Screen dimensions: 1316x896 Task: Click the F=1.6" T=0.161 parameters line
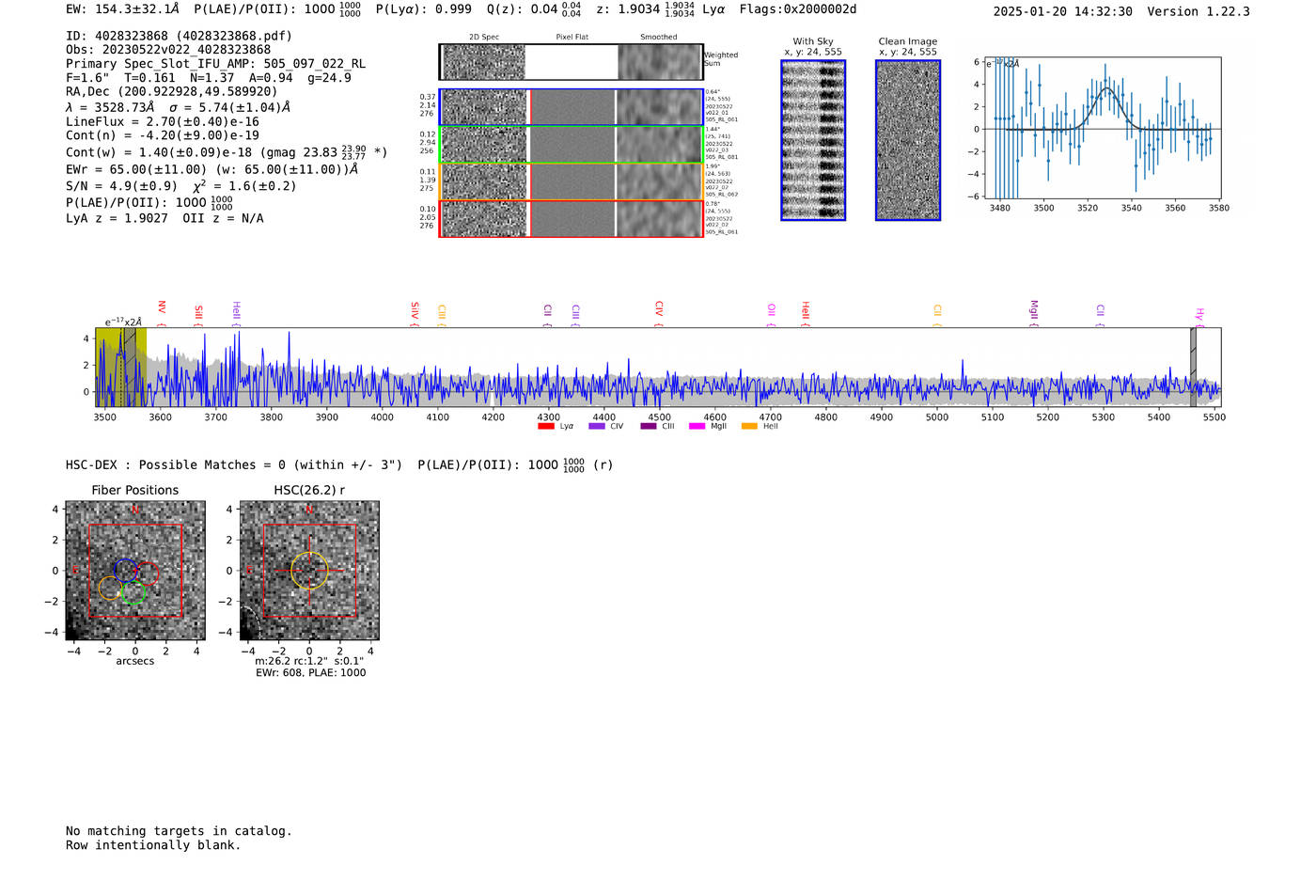[x=209, y=78]
